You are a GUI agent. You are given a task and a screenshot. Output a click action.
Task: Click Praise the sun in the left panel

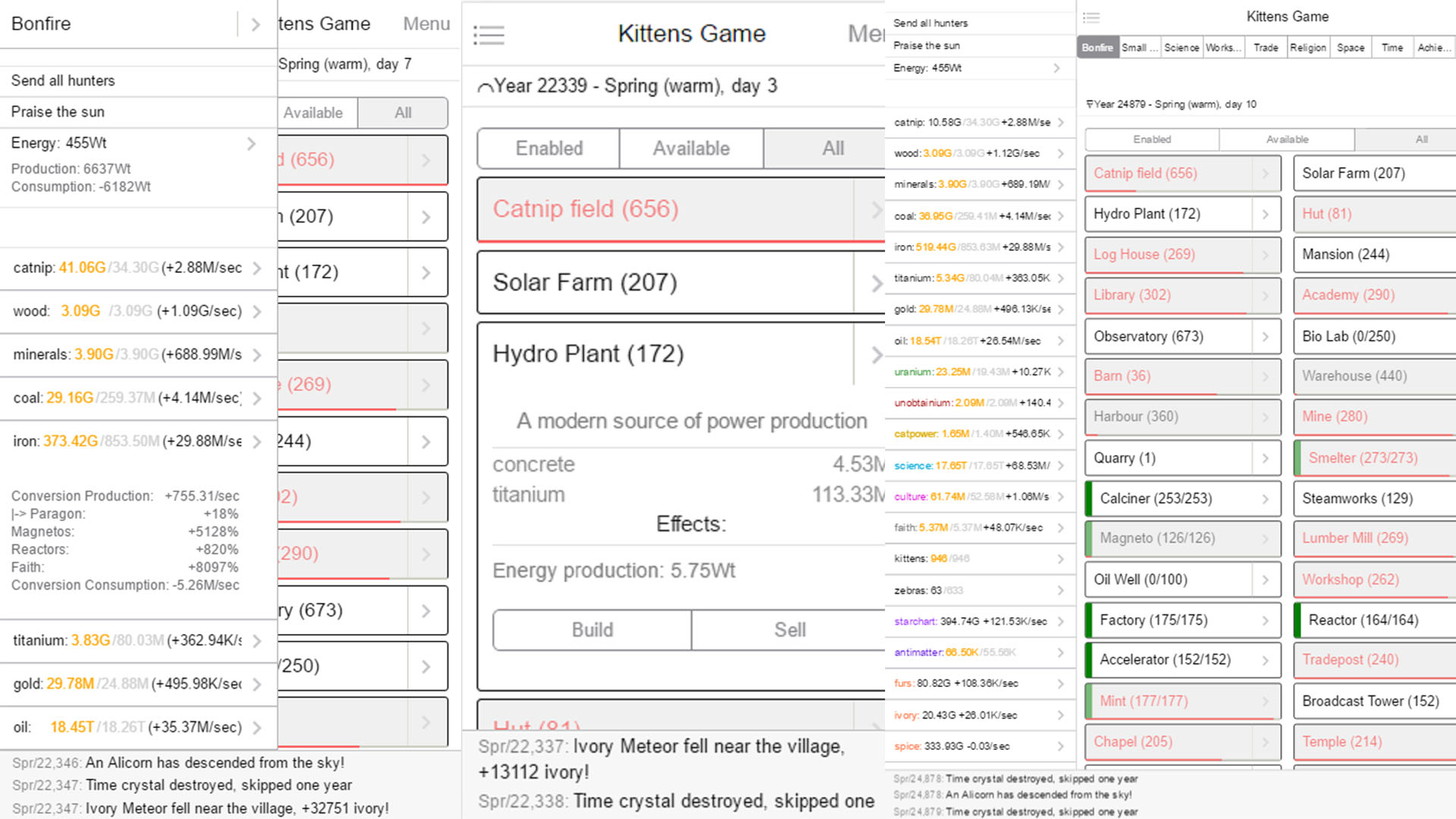tap(138, 112)
